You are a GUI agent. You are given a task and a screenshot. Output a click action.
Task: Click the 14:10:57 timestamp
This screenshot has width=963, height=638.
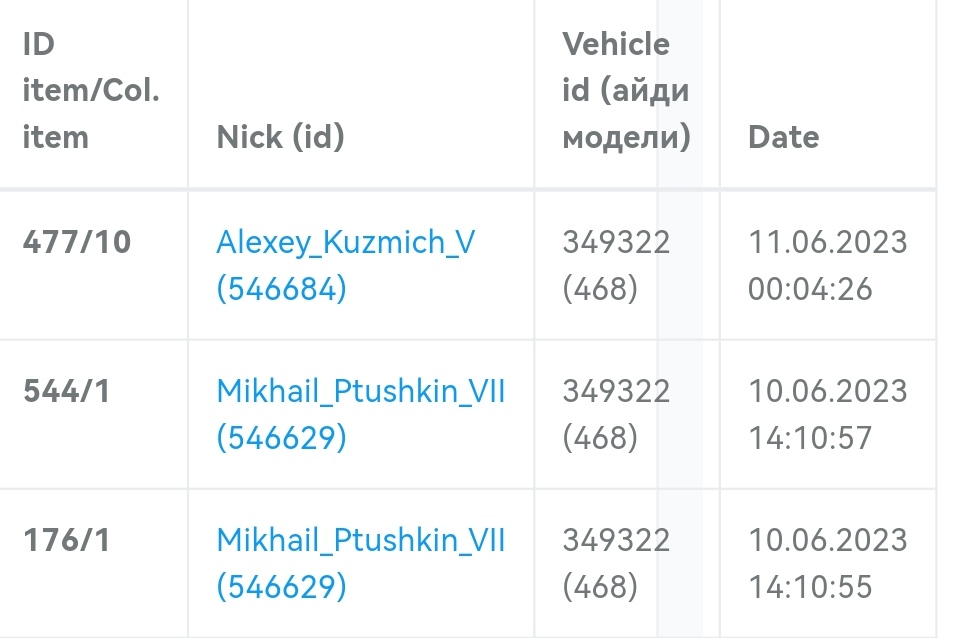810,438
